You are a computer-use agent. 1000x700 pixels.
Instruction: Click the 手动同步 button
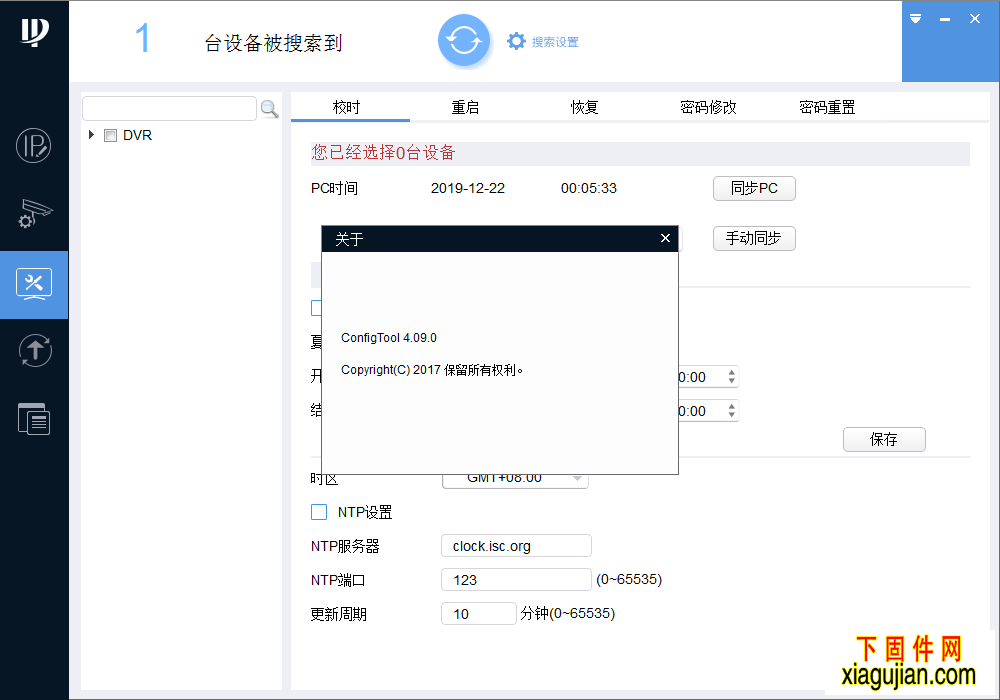point(754,238)
